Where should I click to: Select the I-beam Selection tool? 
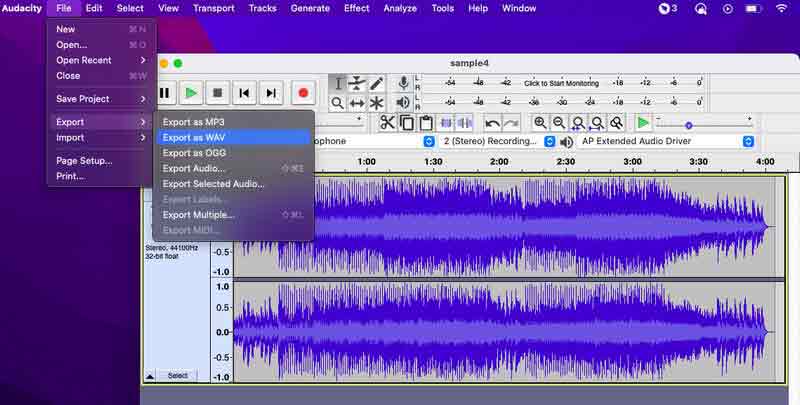coord(337,83)
